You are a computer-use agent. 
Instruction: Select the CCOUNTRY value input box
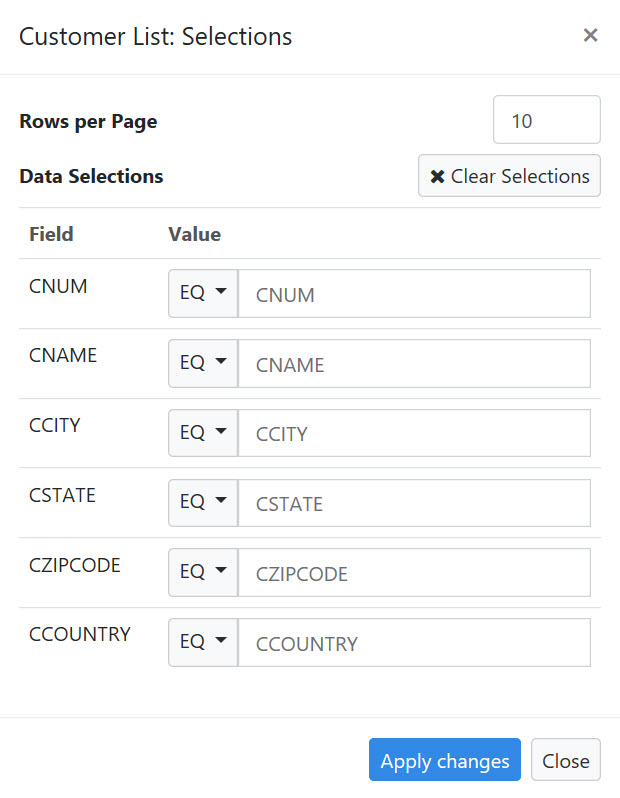click(414, 642)
